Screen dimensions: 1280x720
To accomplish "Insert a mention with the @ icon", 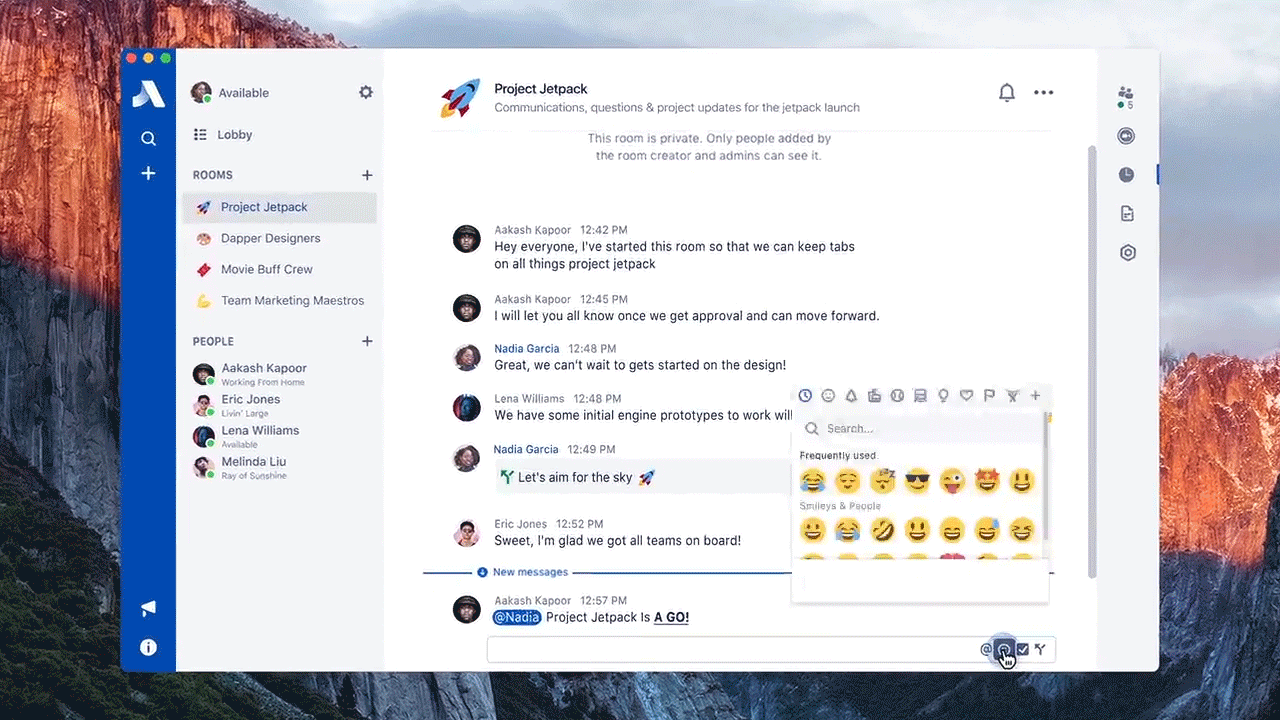I will coord(986,650).
